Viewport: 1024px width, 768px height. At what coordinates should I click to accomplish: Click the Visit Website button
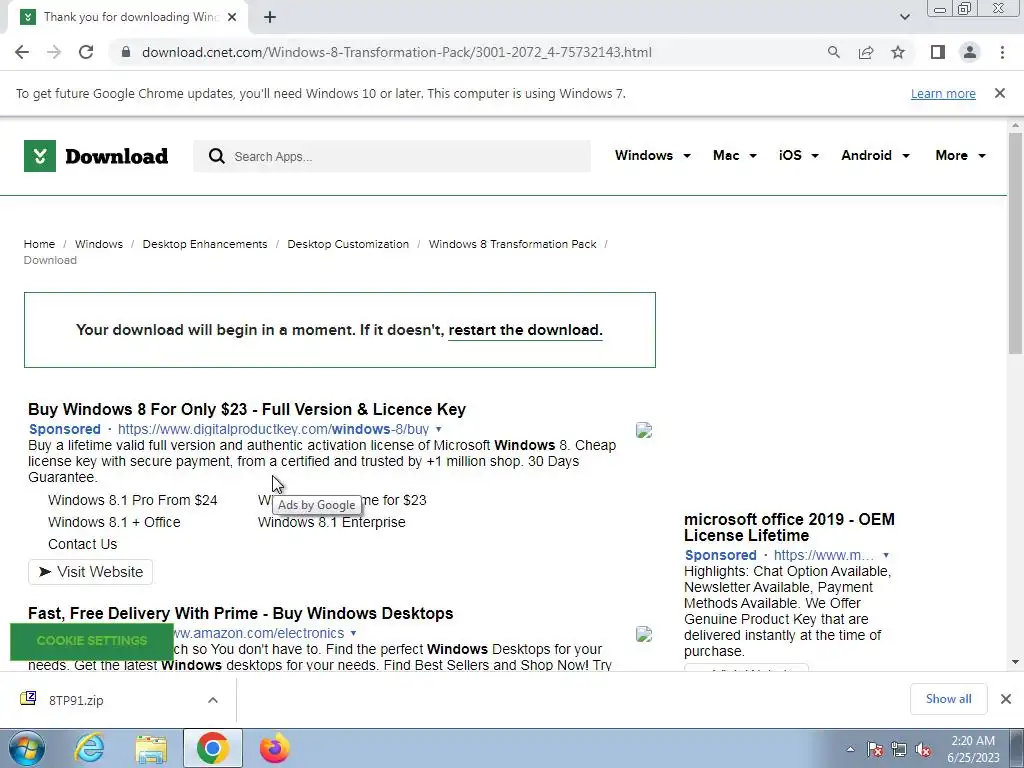90,571
